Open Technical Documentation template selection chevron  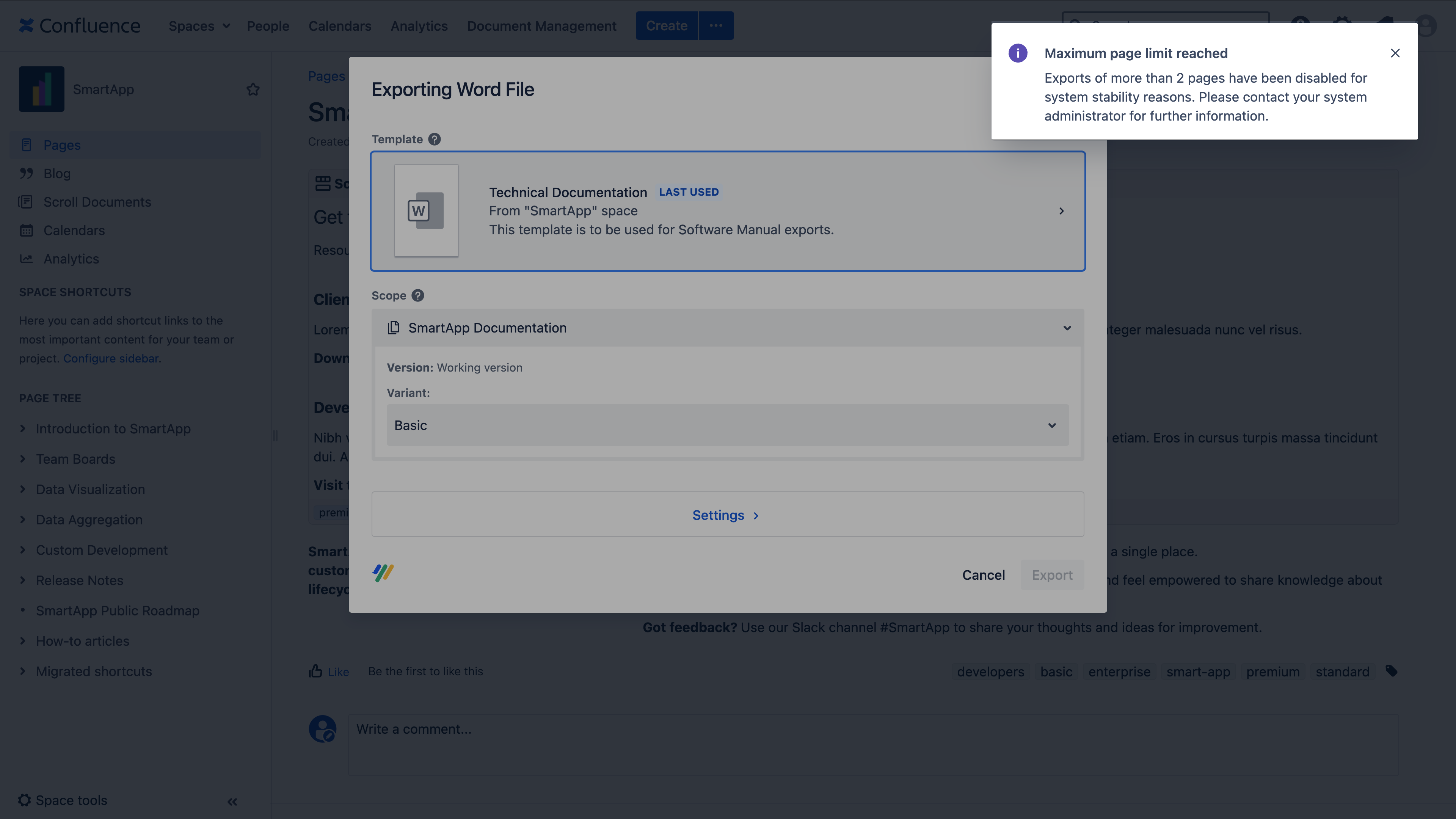pyautogui.click(x=1061, y=211)
